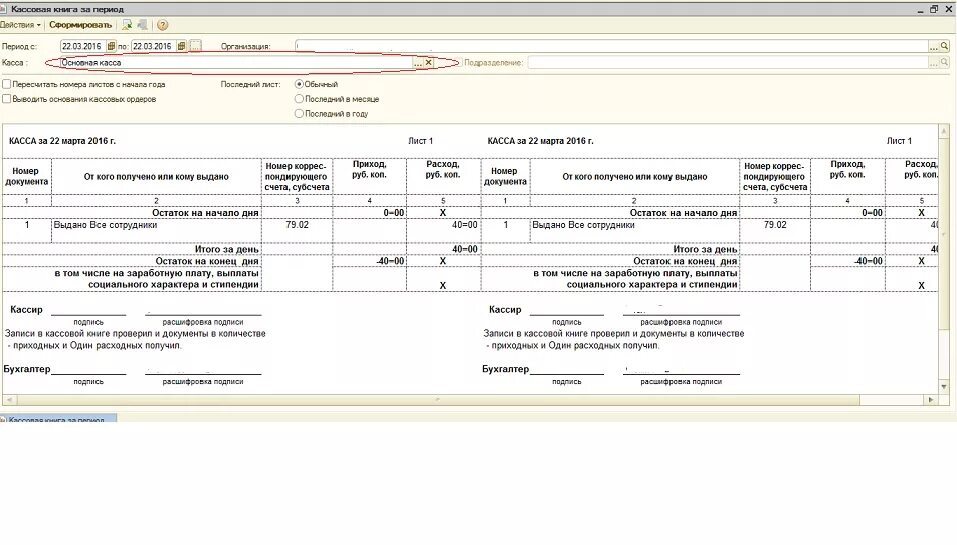The width and height of the screenshot is (957, 545).
Task: Click the horizontal scrollbar thumb
Action: pos(438,400)
